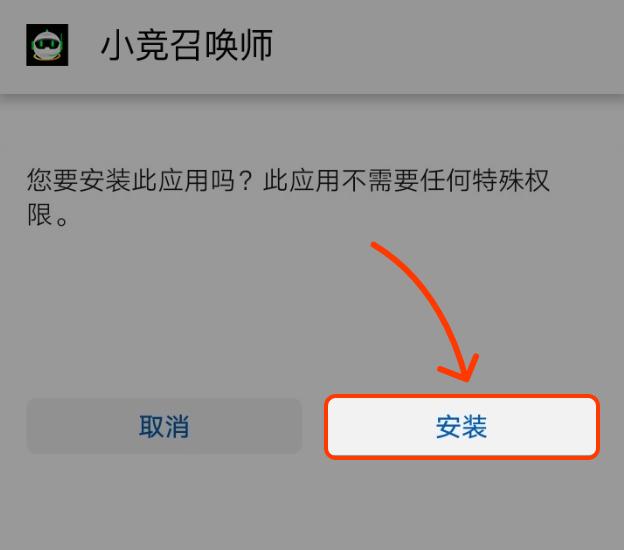Click the empty area below the buttons
The height and width of the screenshot is (550, 624).
tap(312, 505)
